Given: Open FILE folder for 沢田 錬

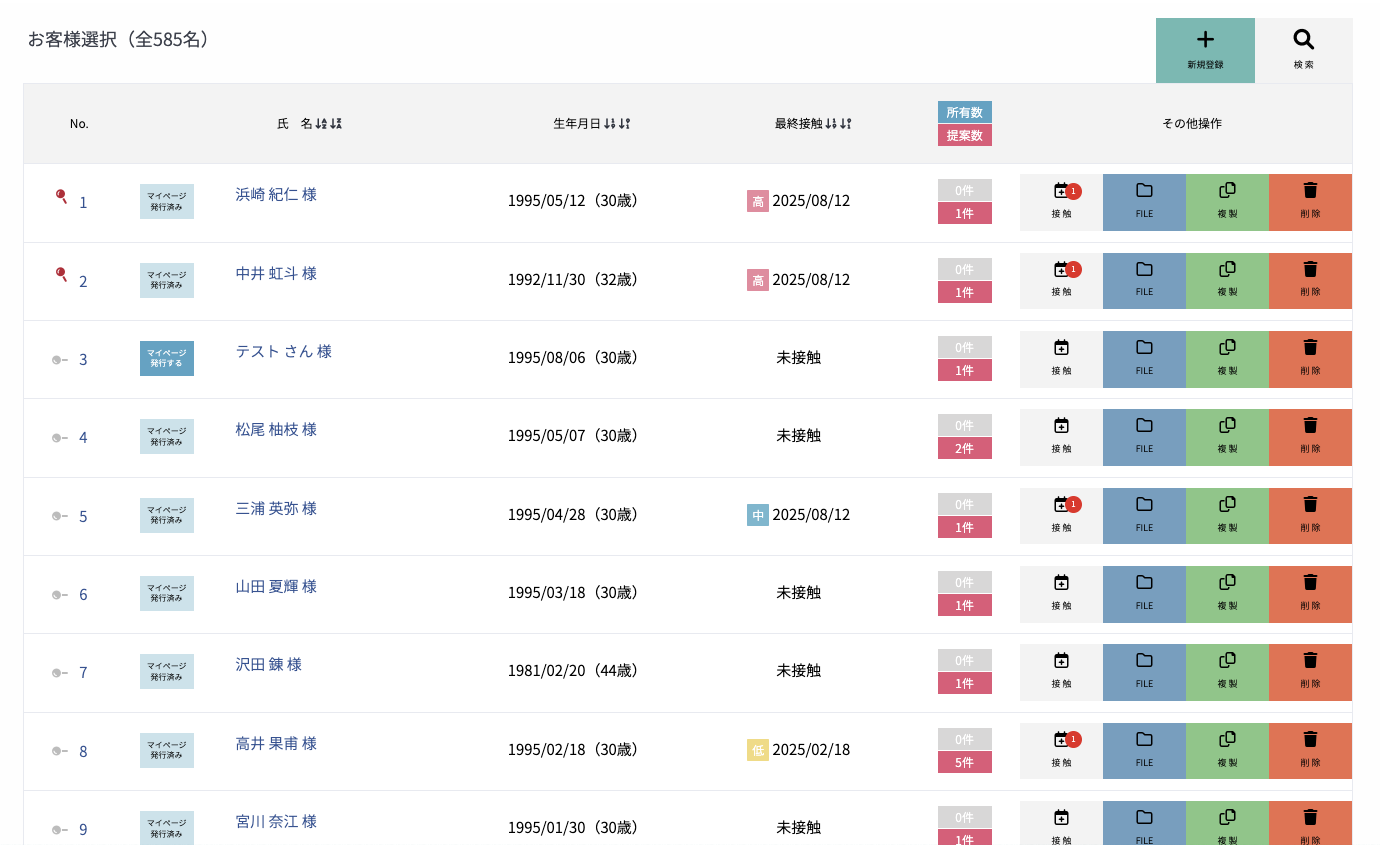Looking at the screenshot, I should [x=1144, y=672].
